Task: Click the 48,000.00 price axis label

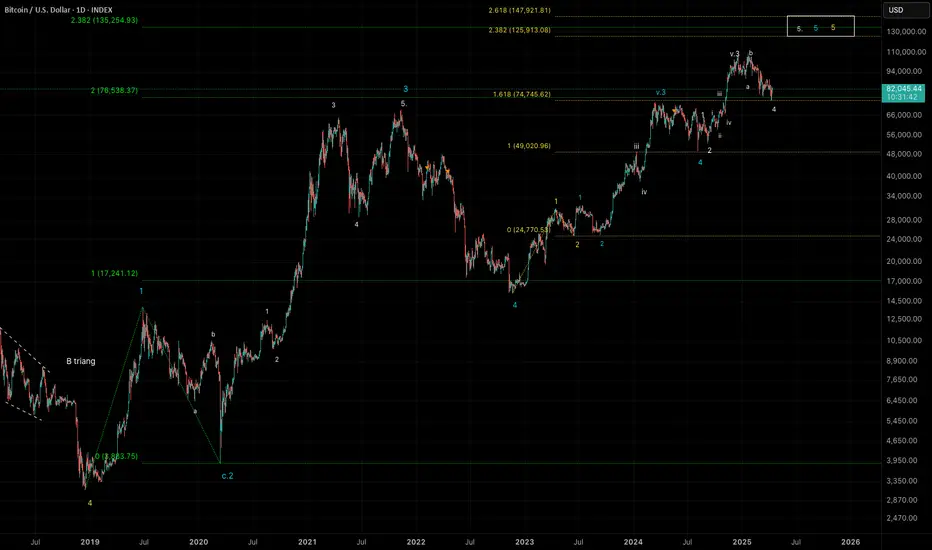Action: [x=904, y=154]
